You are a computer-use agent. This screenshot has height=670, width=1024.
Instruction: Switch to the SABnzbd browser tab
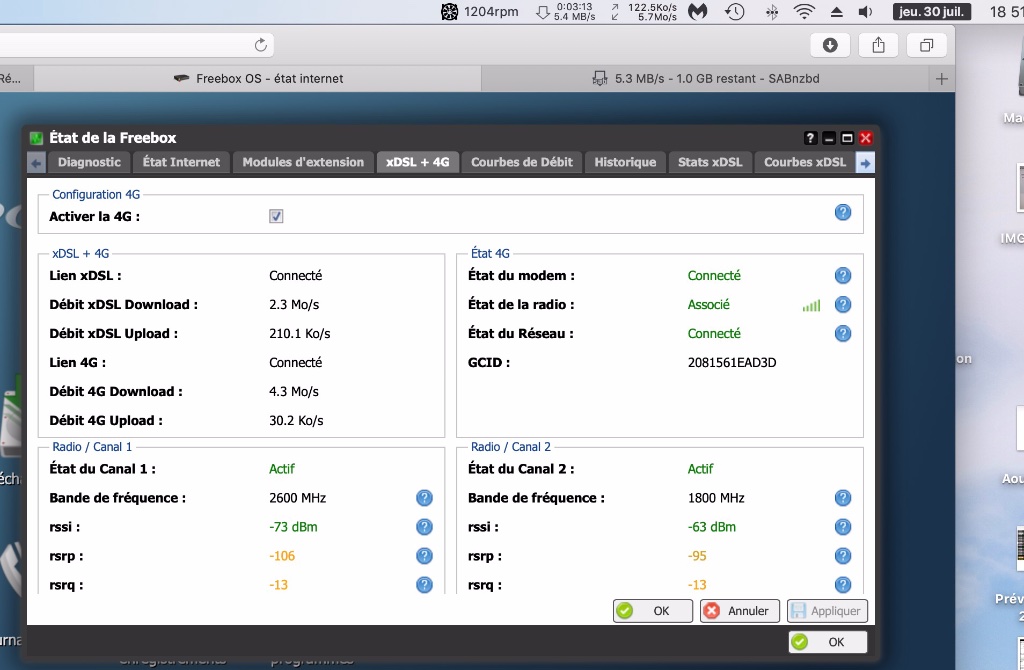click(705, 79)
